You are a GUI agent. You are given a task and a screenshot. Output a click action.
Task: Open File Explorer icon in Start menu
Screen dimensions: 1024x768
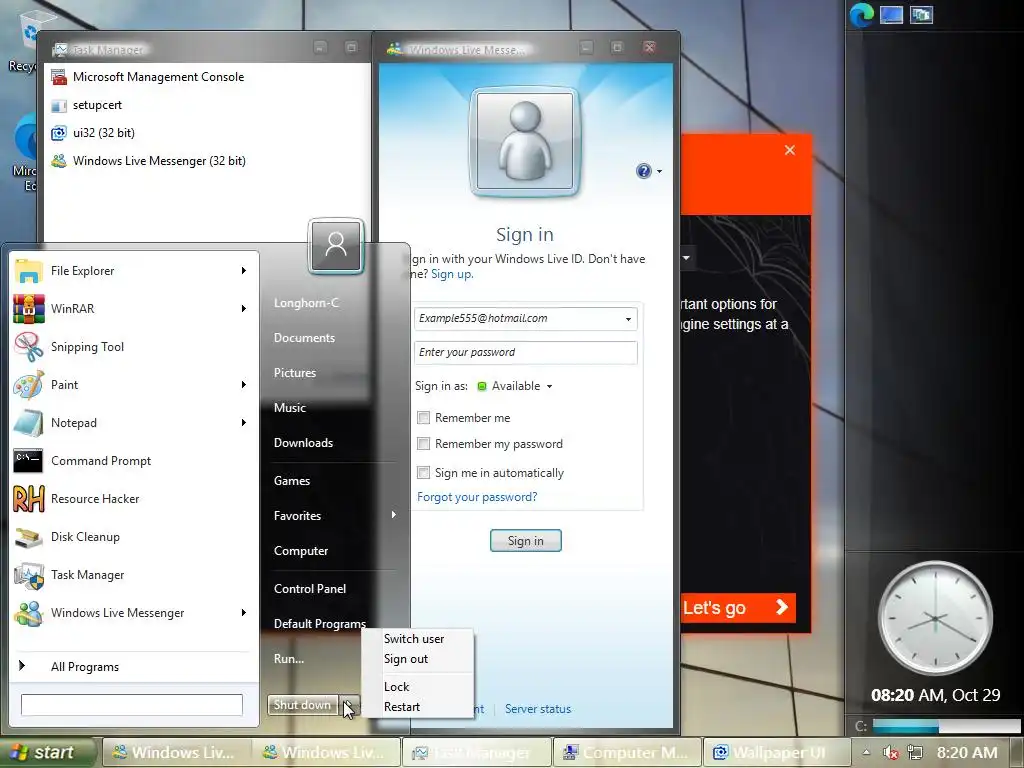[x=28, y=270]
